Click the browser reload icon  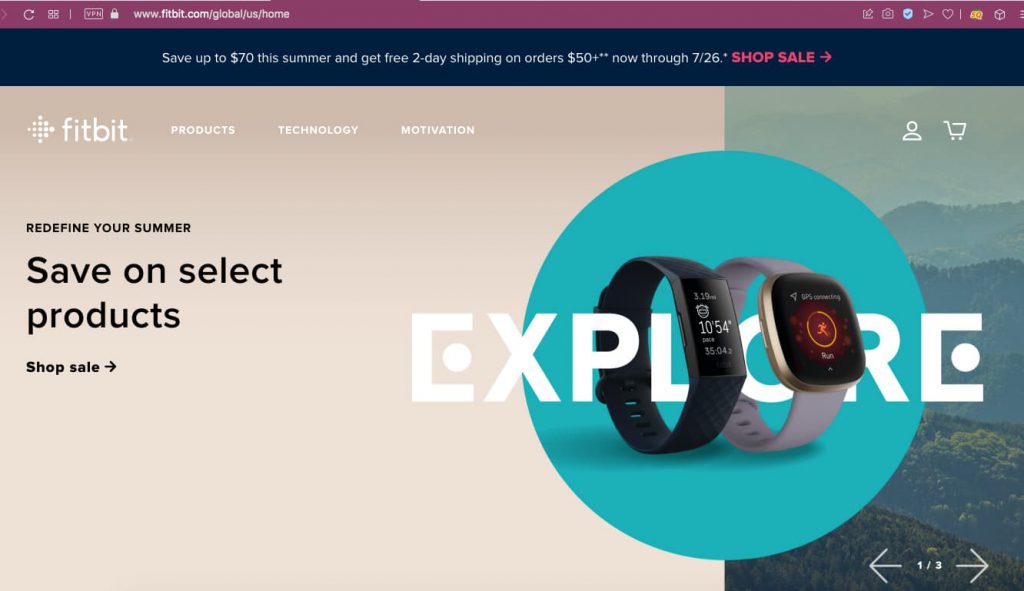pyautogui.click(x=29, y=14)
